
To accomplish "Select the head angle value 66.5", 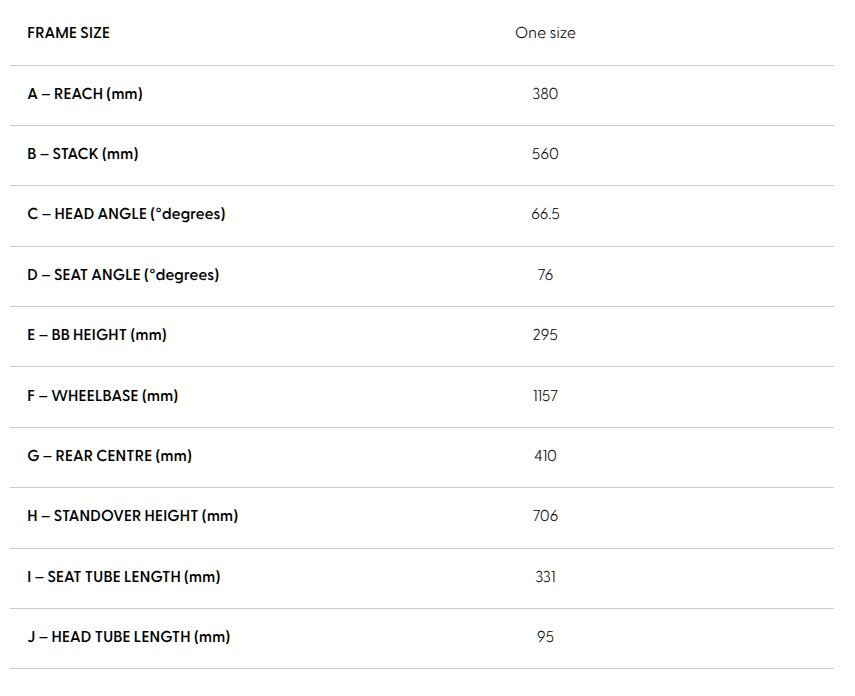I will 545,214.
